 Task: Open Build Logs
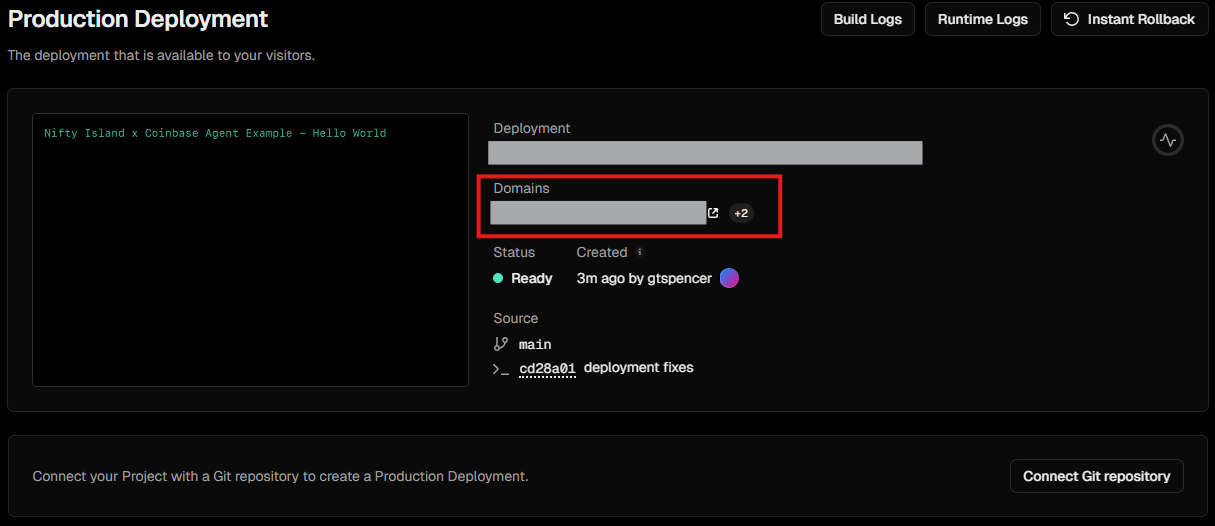pyautogui.click(x=867, y=19)
